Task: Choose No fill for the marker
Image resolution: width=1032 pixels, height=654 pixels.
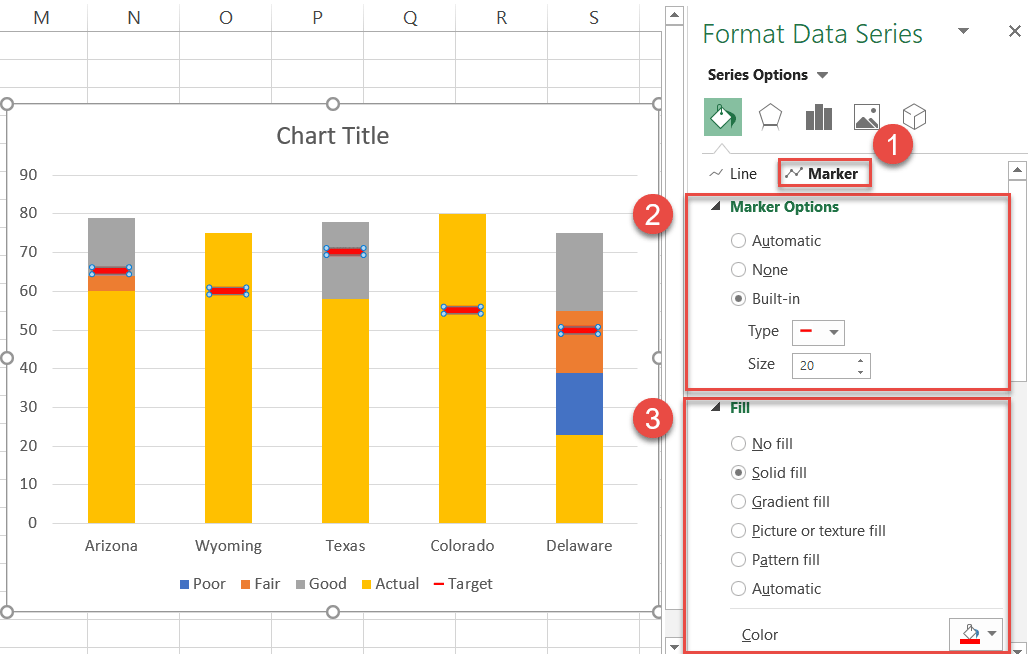Action: (x=738, y=443)
